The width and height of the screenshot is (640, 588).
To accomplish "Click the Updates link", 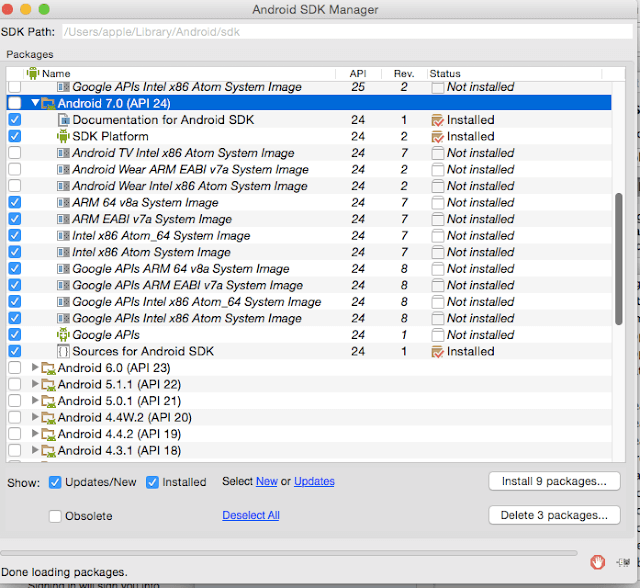I will (x=314, y=481).
